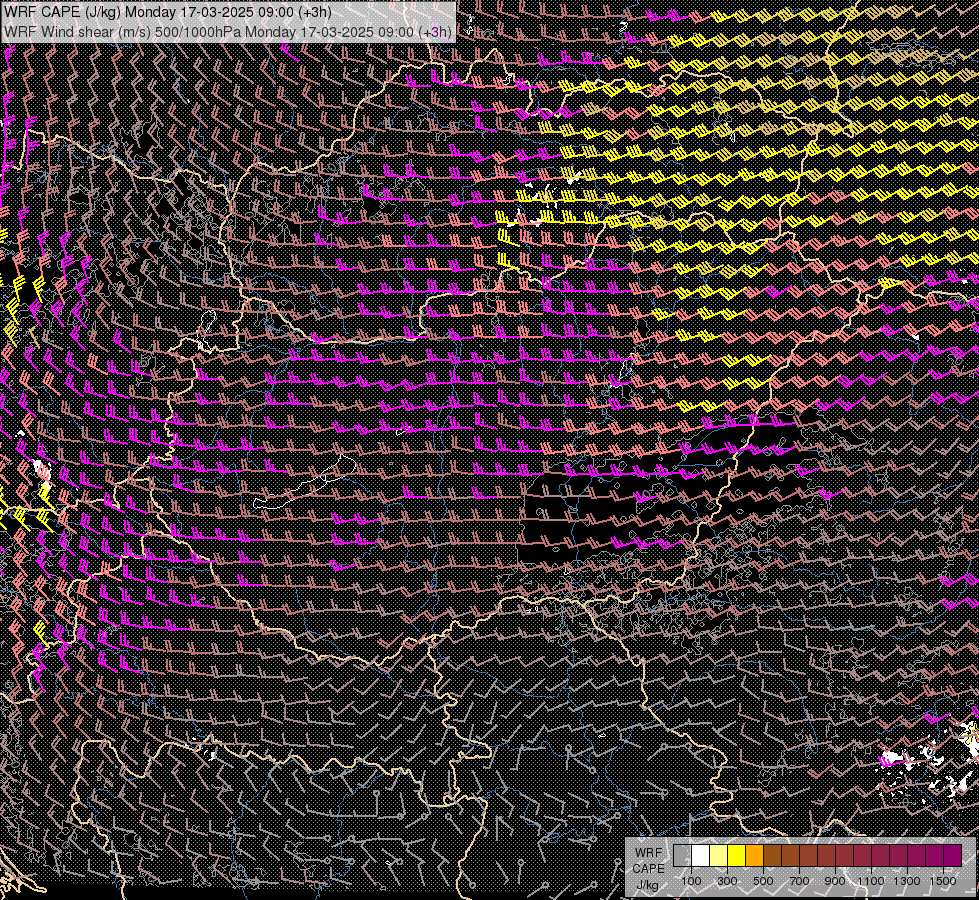This screenshot has height=900, width=979.
Task: Click the legend value 900
Action: point(835,881)
